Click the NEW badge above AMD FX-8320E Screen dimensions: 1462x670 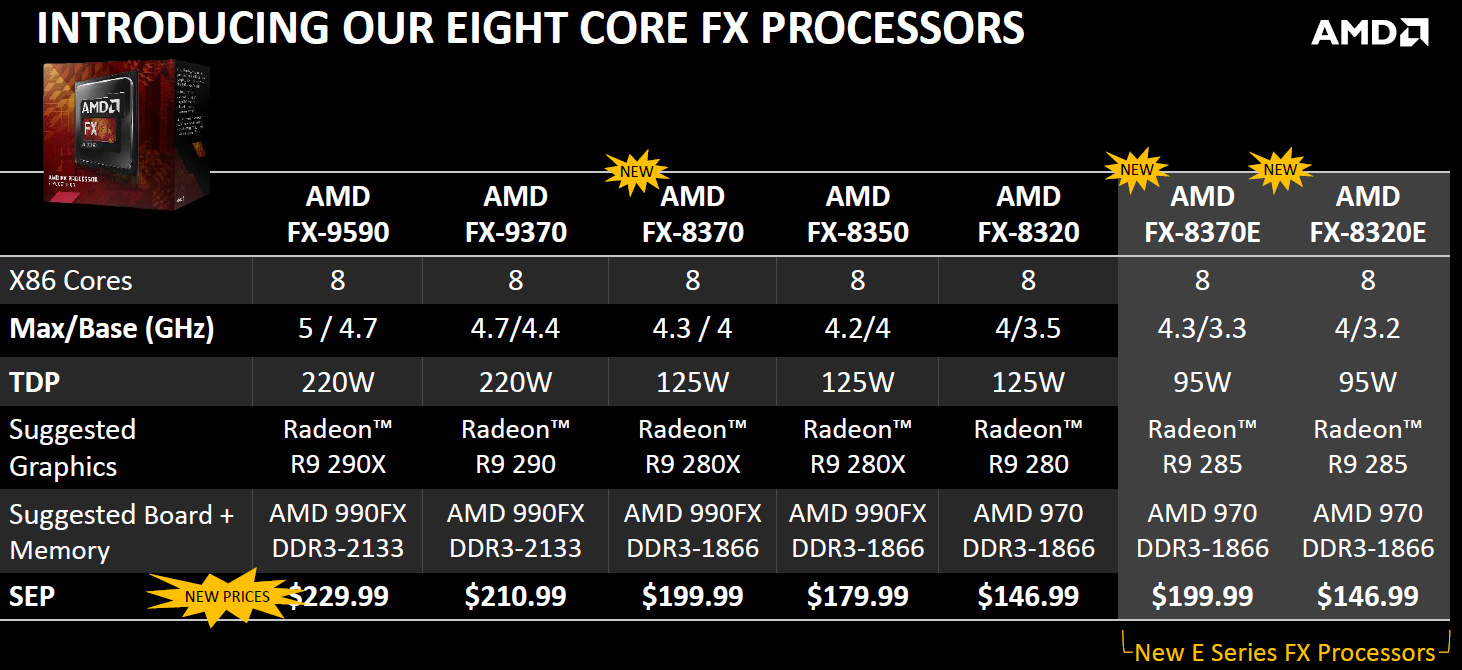1279,169
